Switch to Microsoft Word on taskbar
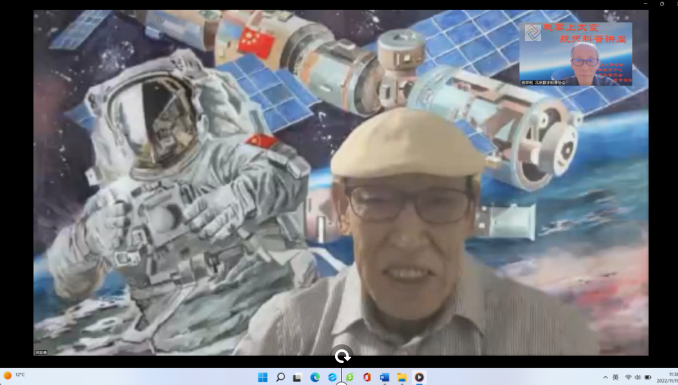 point(384,377)
